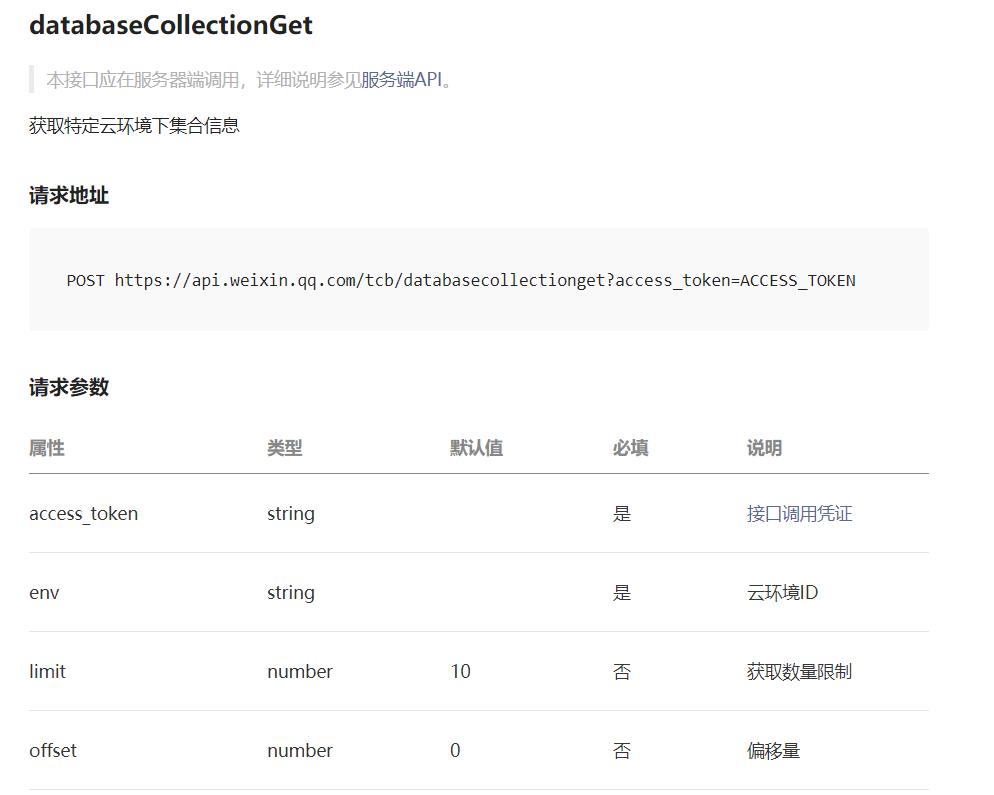Click the 类型 column header
Screen dimensions: 994x795
[285, 448]
